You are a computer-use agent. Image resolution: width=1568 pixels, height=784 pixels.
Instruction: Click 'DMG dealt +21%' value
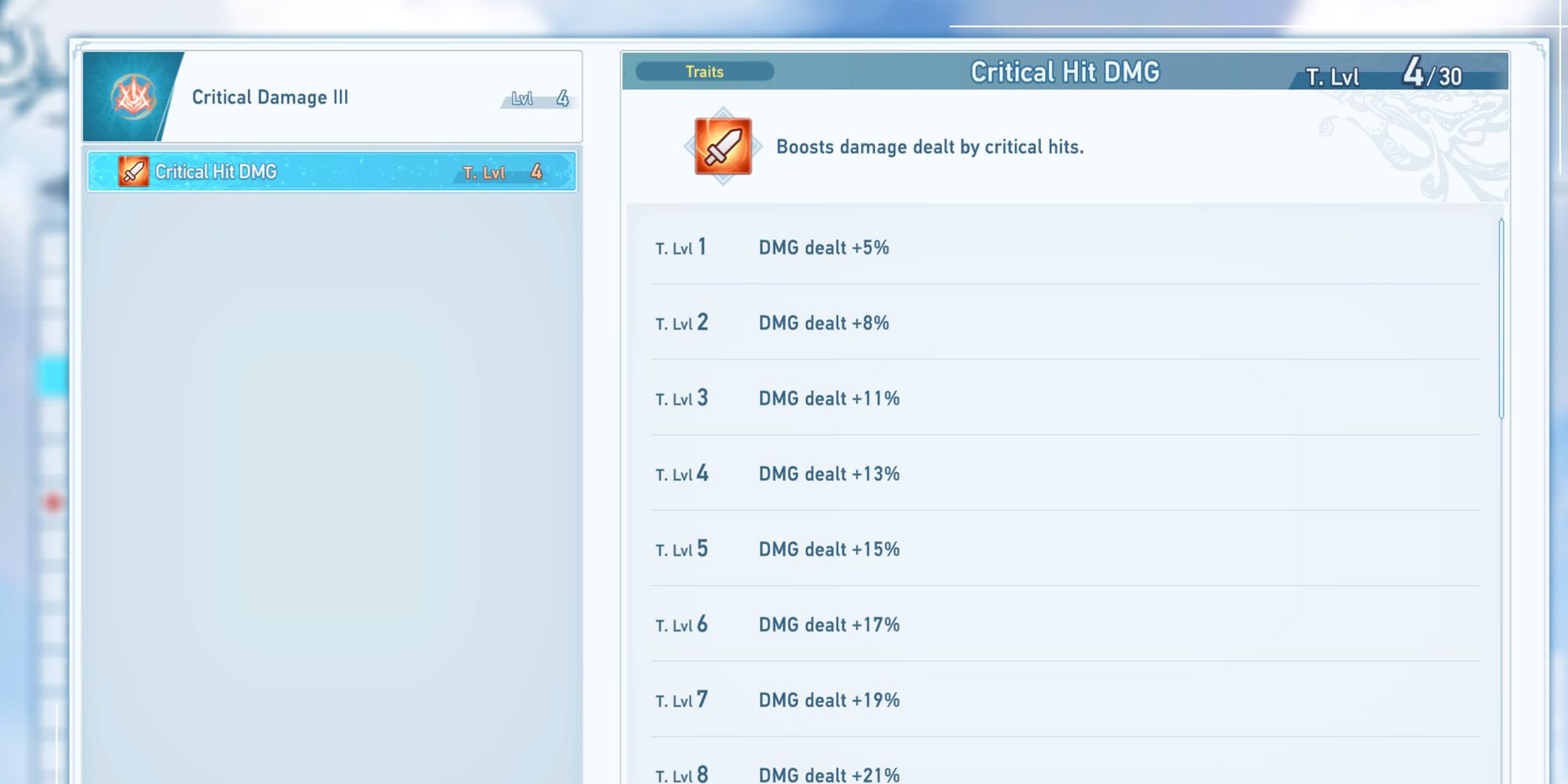[x=829, y=775]
